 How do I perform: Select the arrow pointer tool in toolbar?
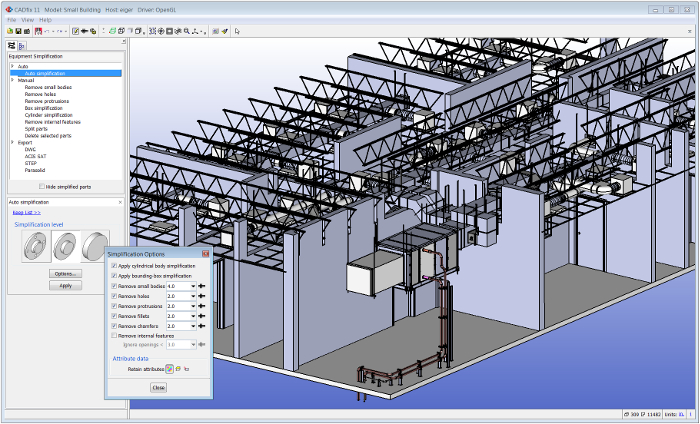(236, 31)
